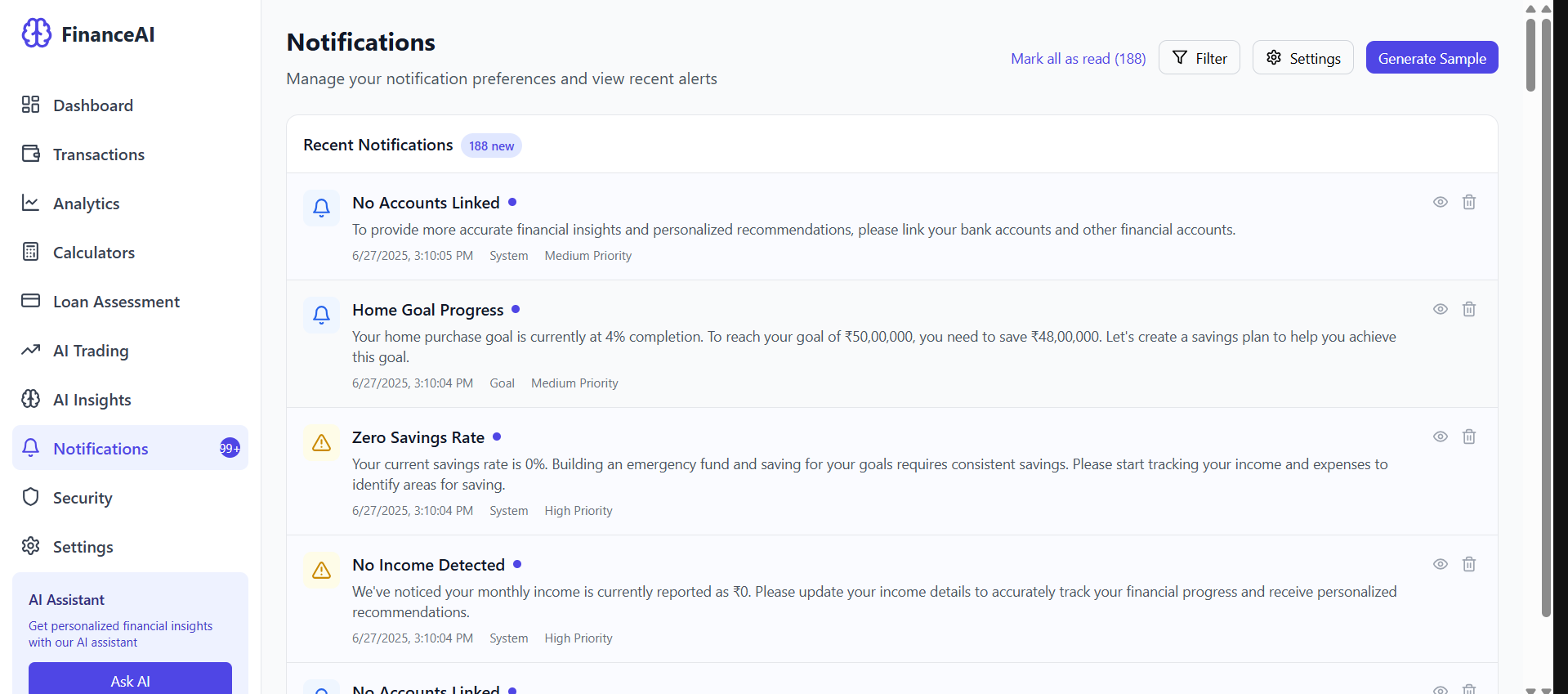Mark the first No Accounts Linked notification as read
This screenshot has height=694, width=1568.
(1441, 202)
